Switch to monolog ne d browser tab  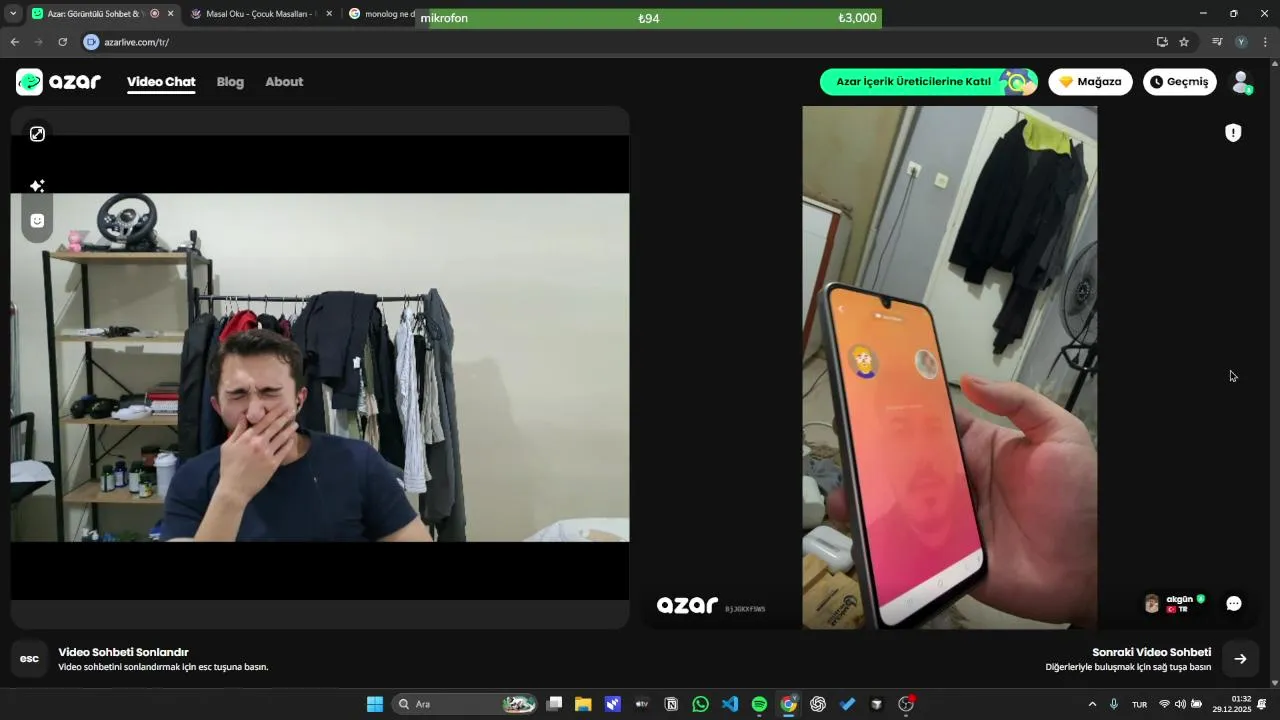[x=382, y=14]
